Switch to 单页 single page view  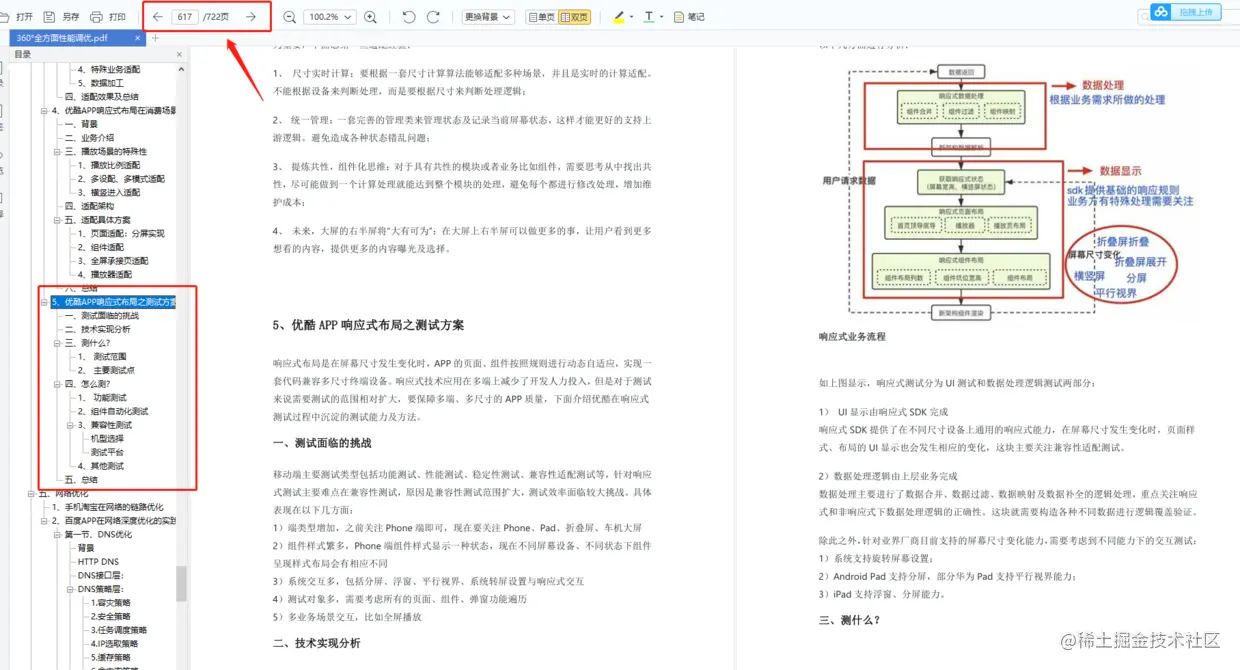point(541,17)
